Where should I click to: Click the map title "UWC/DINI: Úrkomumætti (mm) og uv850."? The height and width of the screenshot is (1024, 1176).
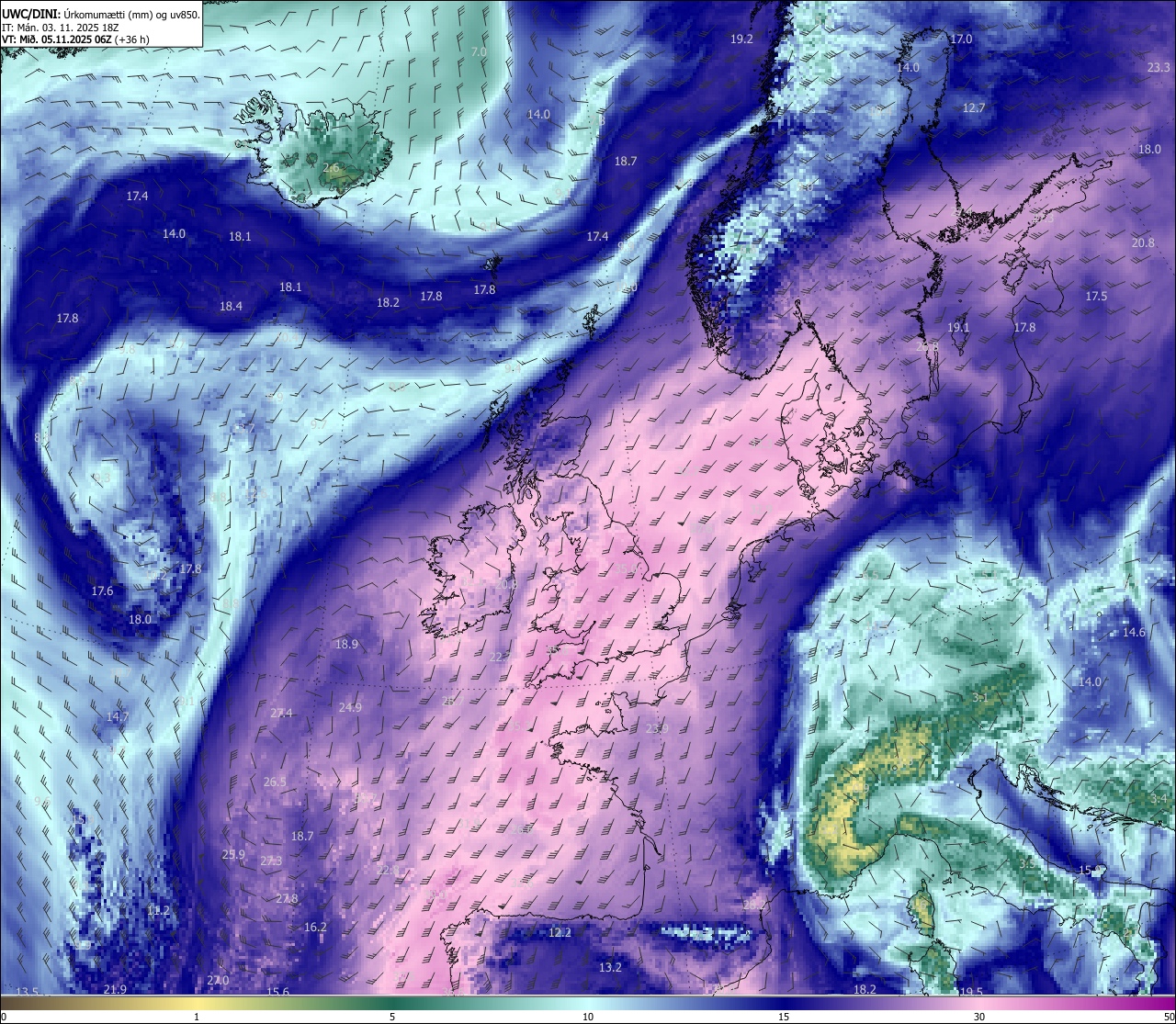(100, 15)
